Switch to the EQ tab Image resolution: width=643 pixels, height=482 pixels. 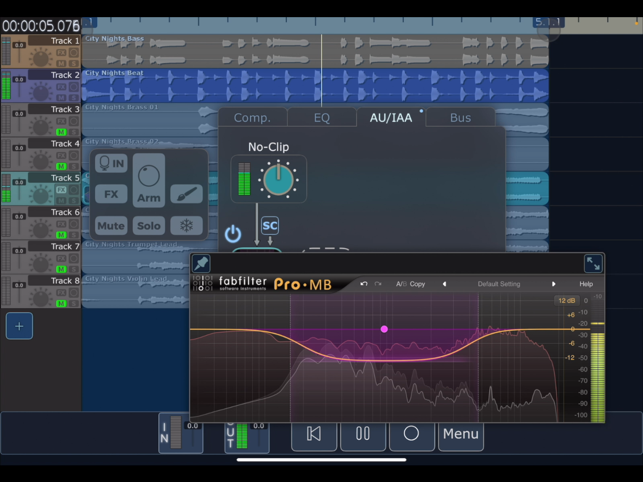pyautogui.click(x=322, y=118)
